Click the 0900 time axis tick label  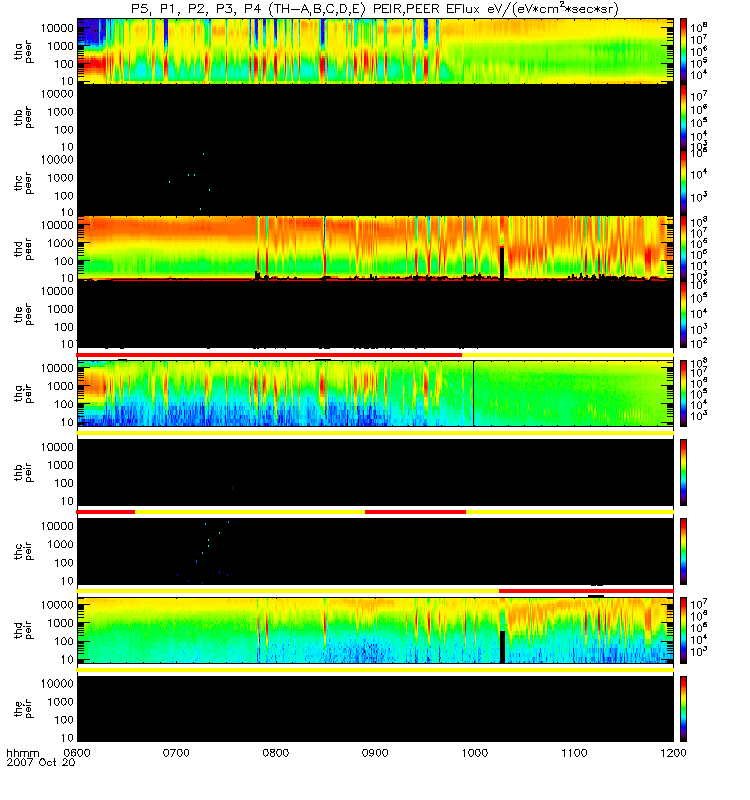375,753
